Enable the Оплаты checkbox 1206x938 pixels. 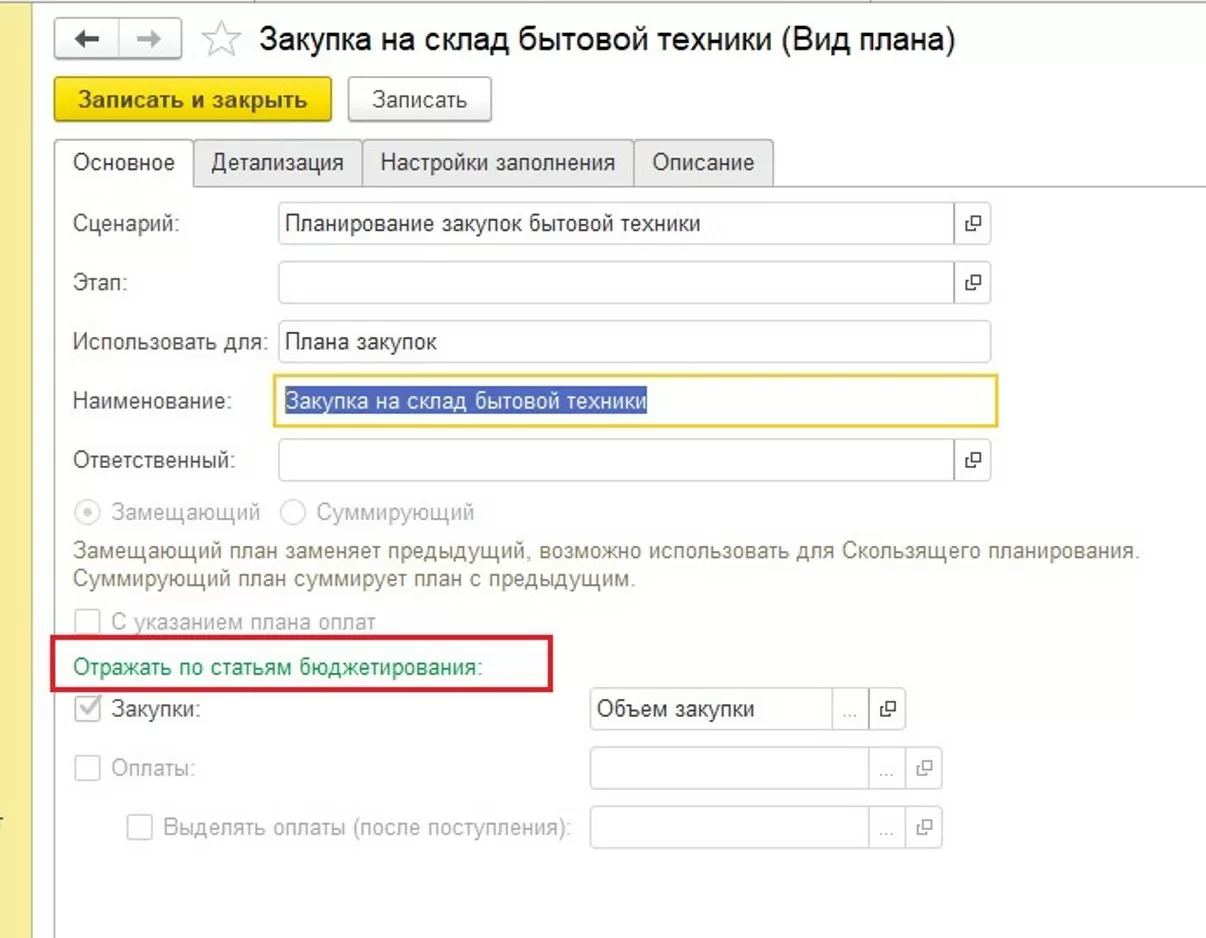(x=89, y=769)
